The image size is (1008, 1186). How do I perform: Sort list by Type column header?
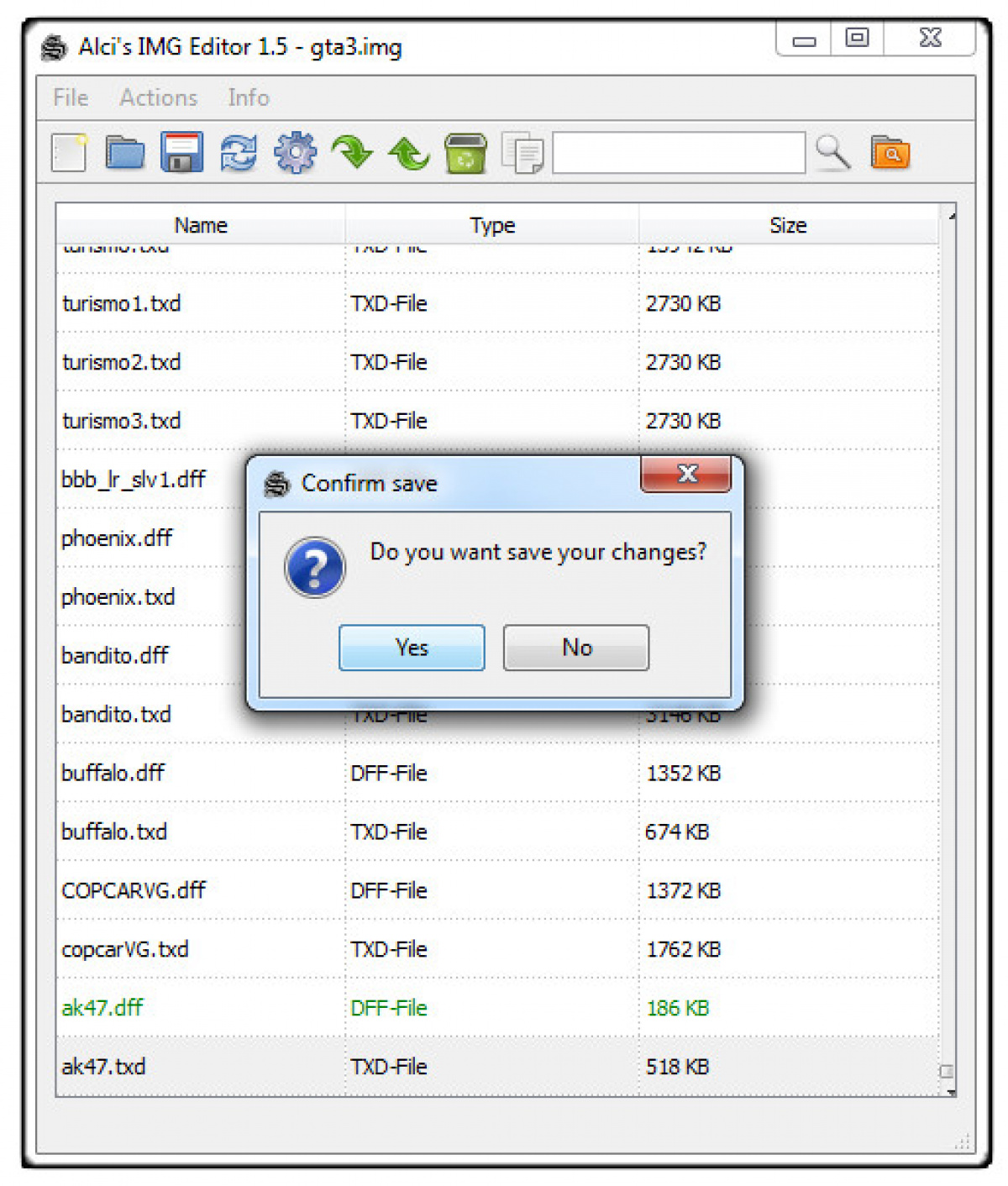tap(492, 224)
